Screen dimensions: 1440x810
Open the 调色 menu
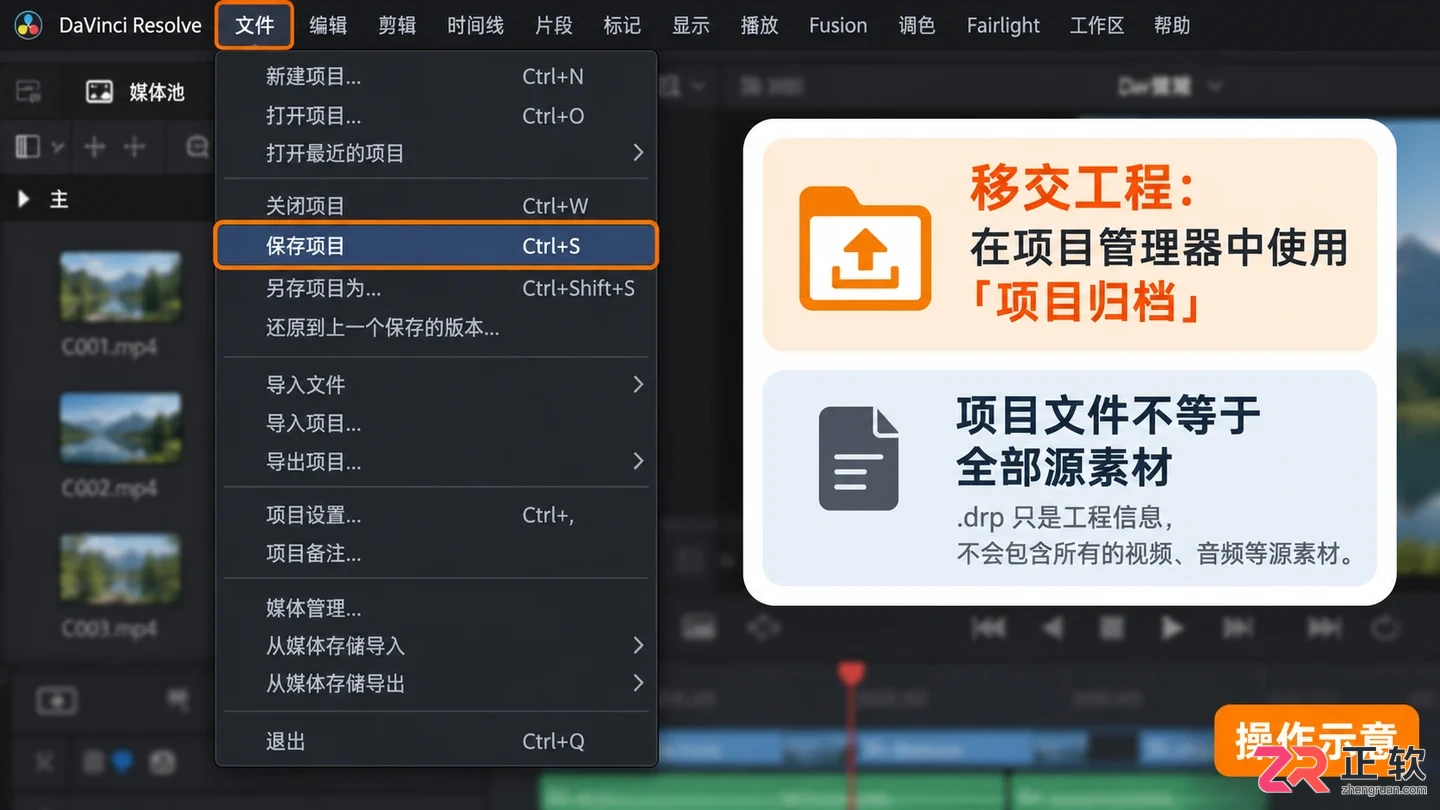(917, 25)
